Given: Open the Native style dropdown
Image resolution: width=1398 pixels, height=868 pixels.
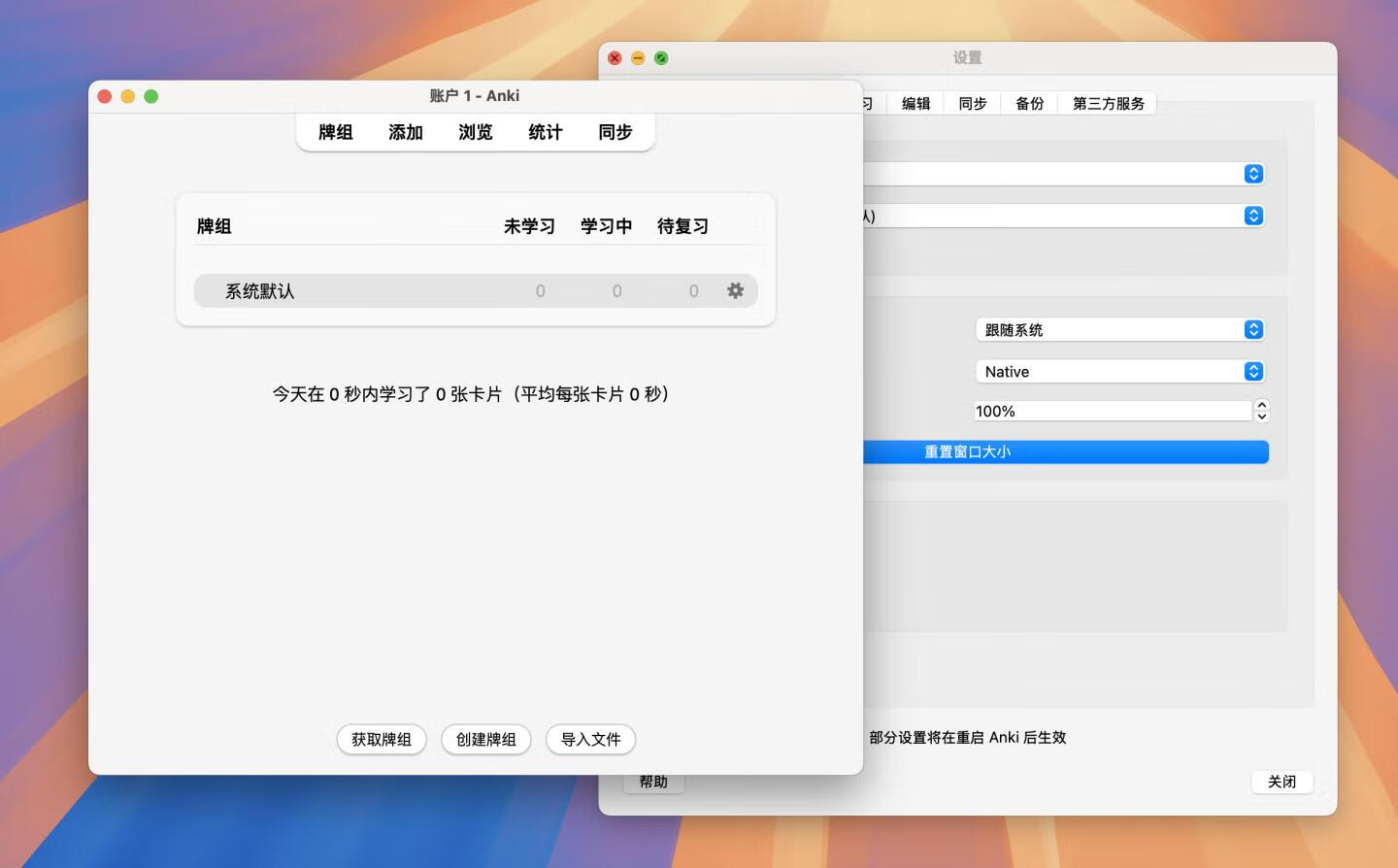Looking at the screenshot, I should coord(1119,372).
